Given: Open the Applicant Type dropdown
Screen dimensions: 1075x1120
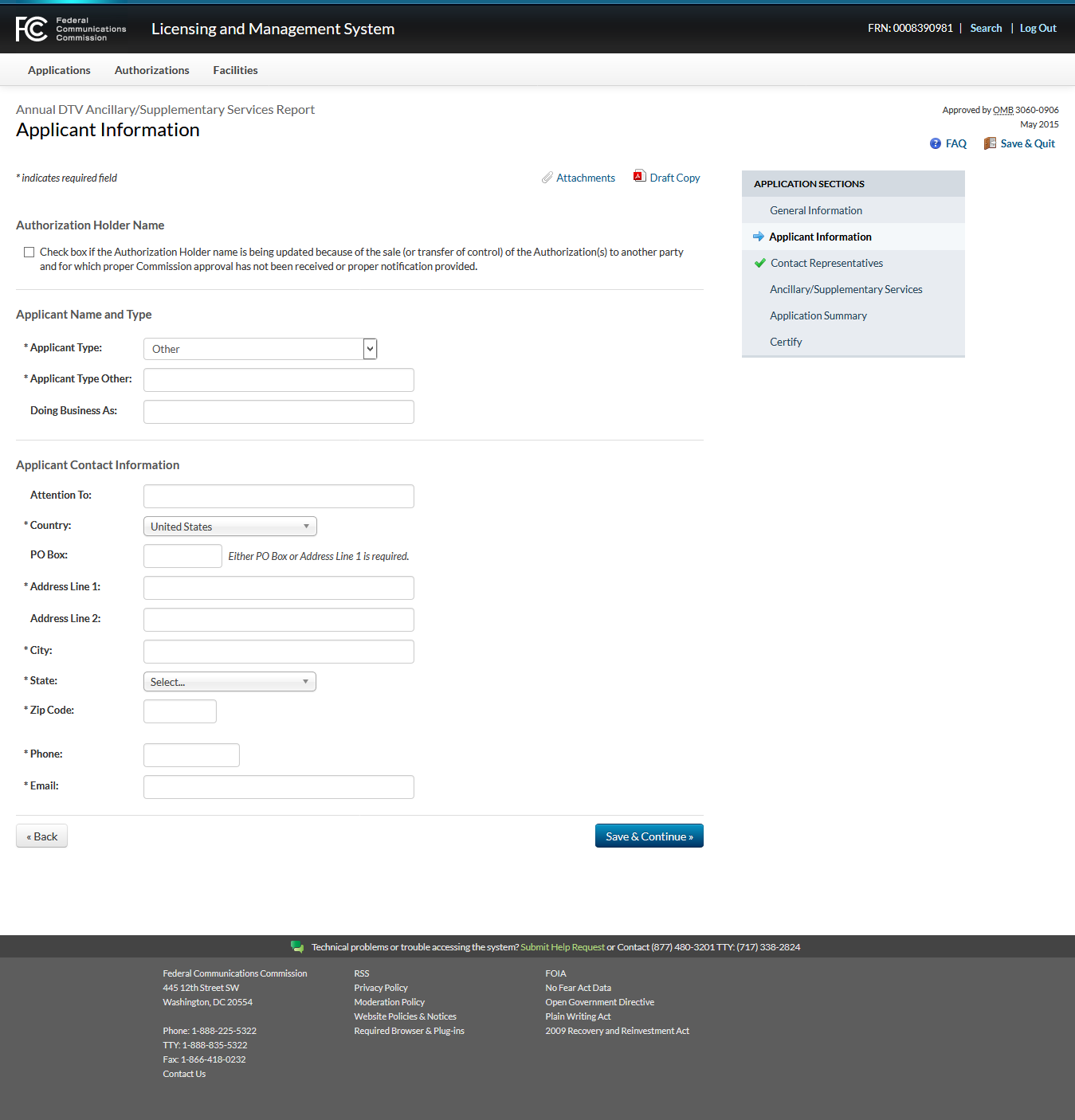Looking at the screenshot, I should 260,349.
